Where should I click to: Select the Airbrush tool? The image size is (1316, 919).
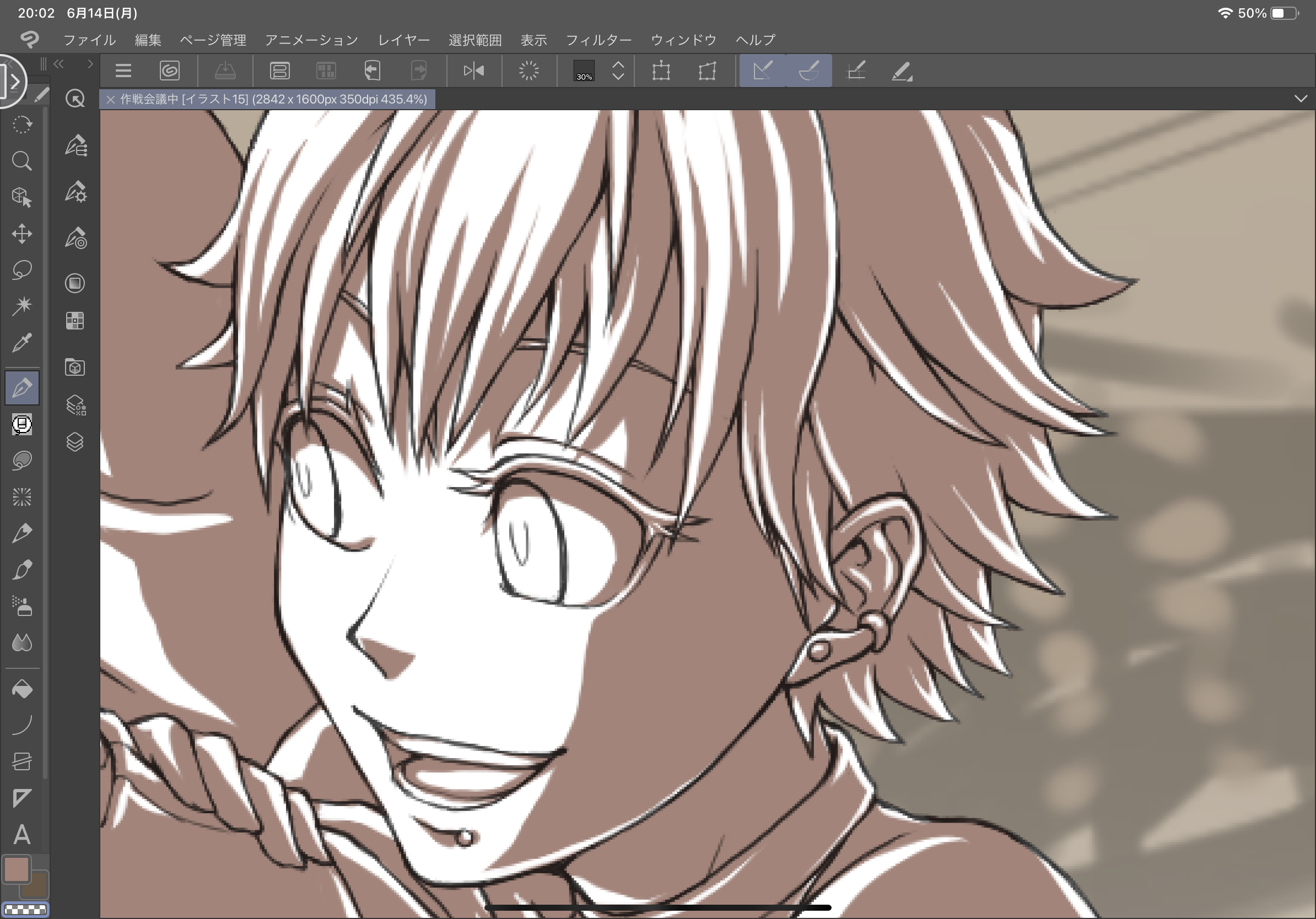(22, 606)
